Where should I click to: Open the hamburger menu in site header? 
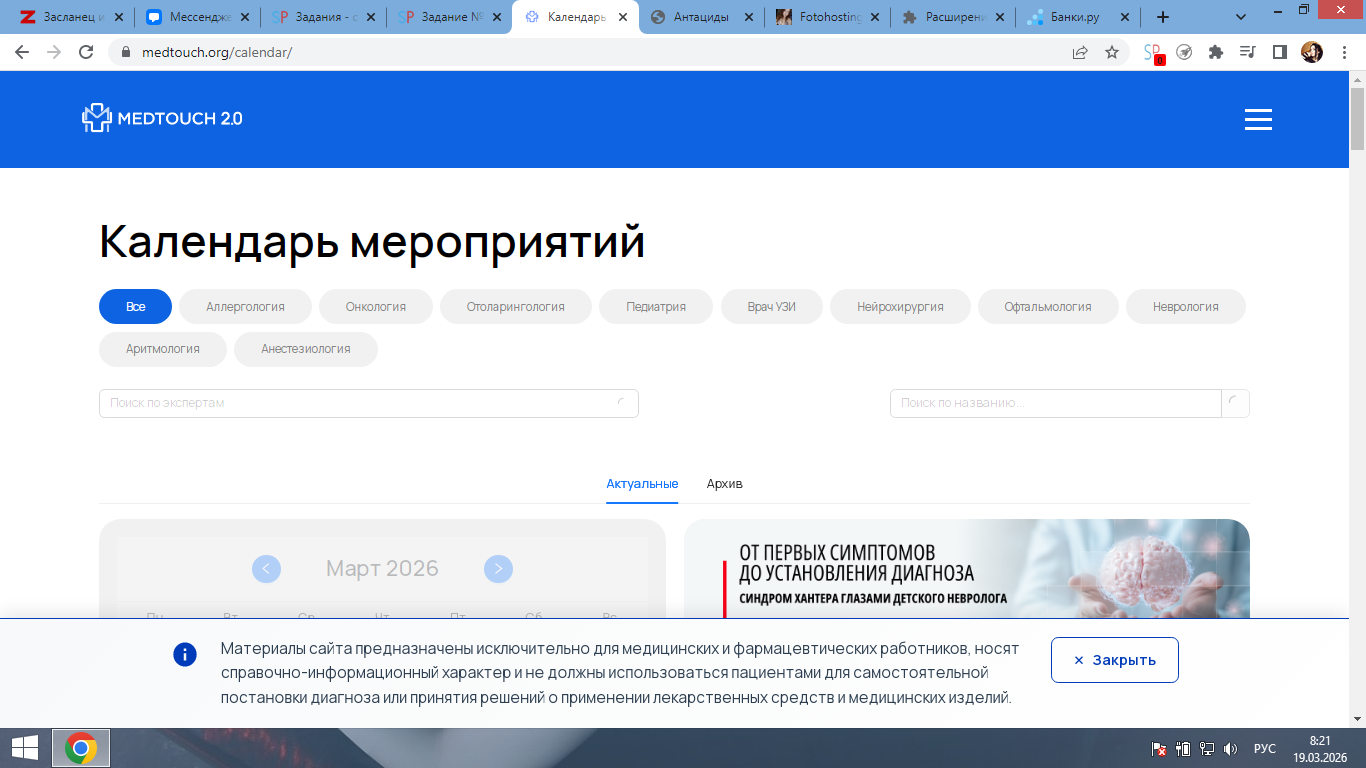pyautogui.click(x=1258, y=119)
